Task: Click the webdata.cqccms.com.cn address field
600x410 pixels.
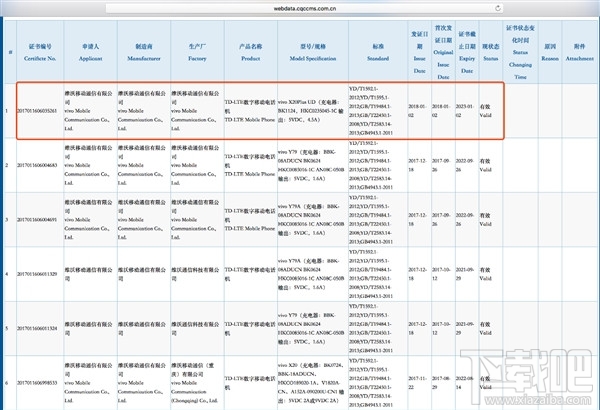Action: (304, 8)
